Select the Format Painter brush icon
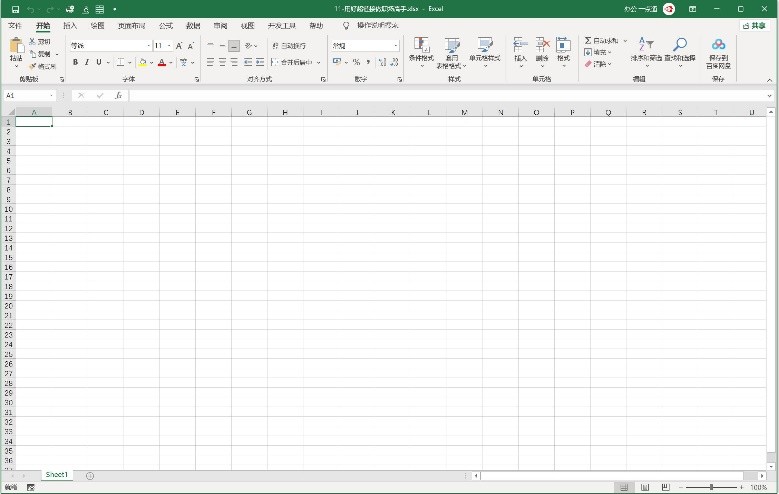 click(33, 66)
